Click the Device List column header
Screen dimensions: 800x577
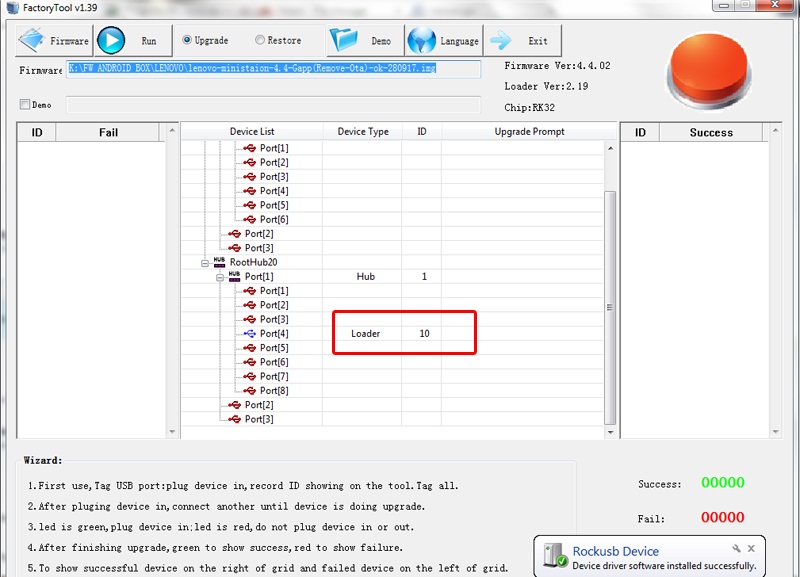[x=251, y=132]
